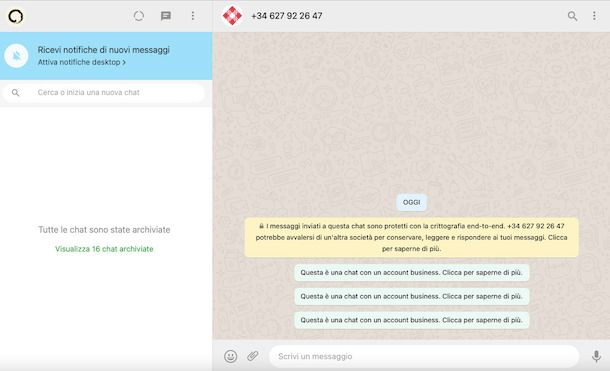Open the emoji picker
610x371 pixels.
(231, 356)
